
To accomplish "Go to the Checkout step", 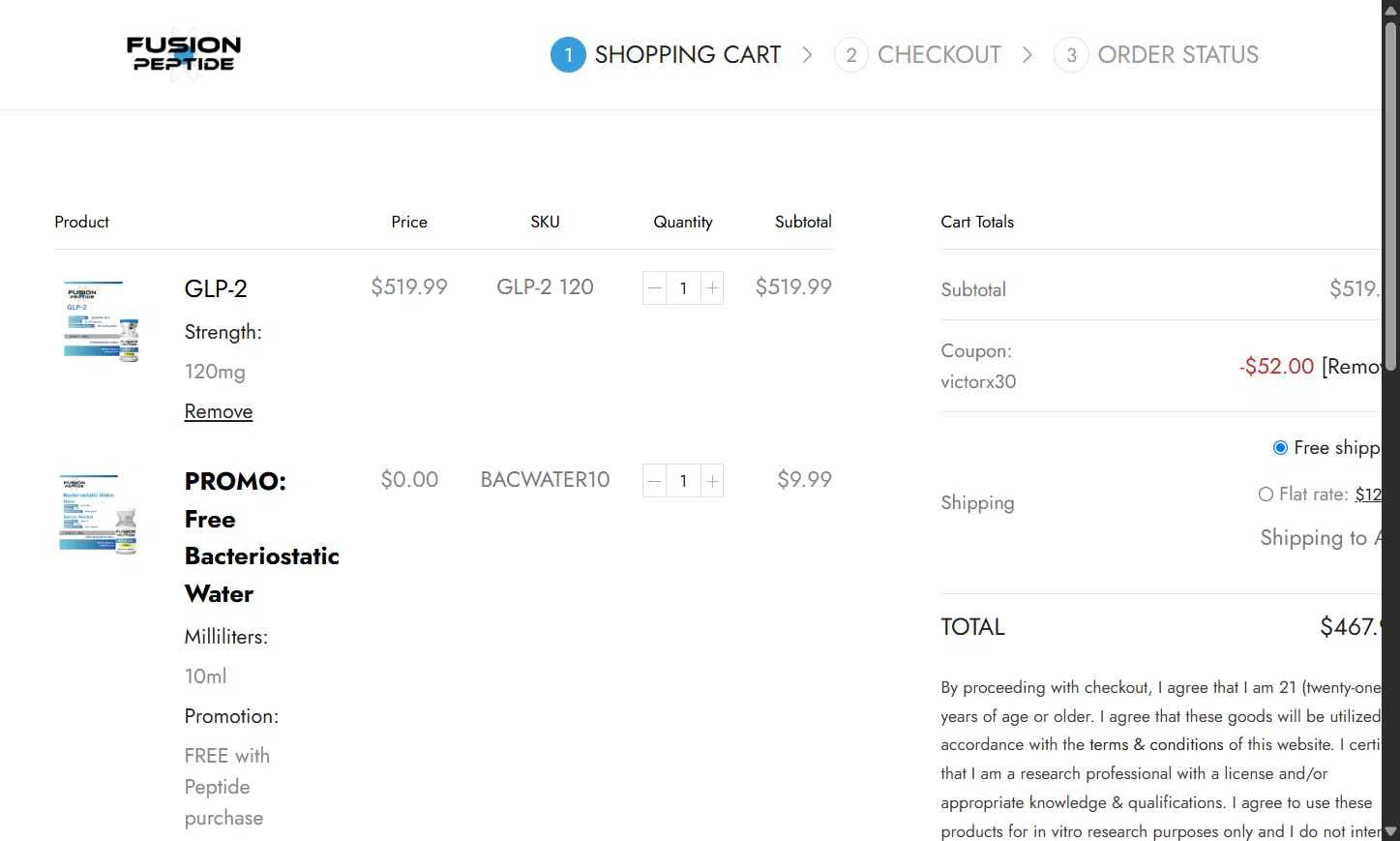I will tap(938, 55).
